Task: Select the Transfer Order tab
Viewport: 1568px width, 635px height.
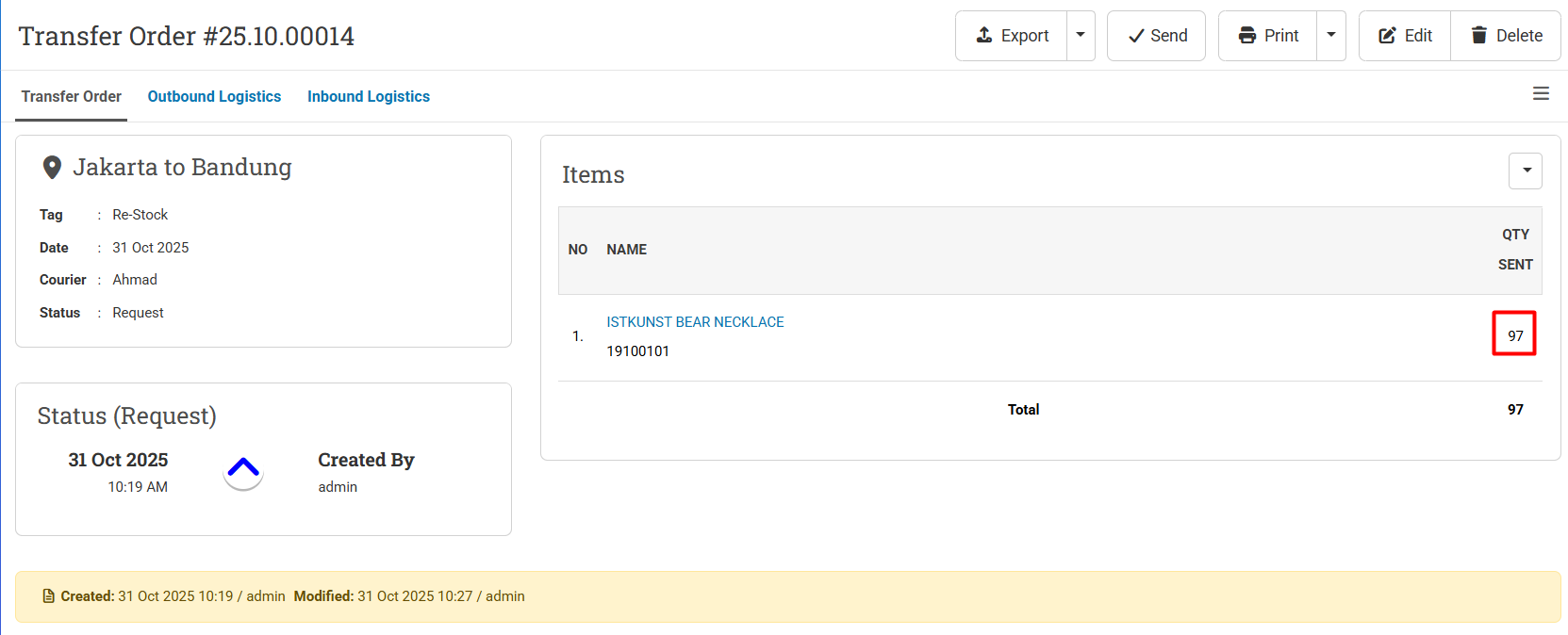Action: [x=72, y=96]
